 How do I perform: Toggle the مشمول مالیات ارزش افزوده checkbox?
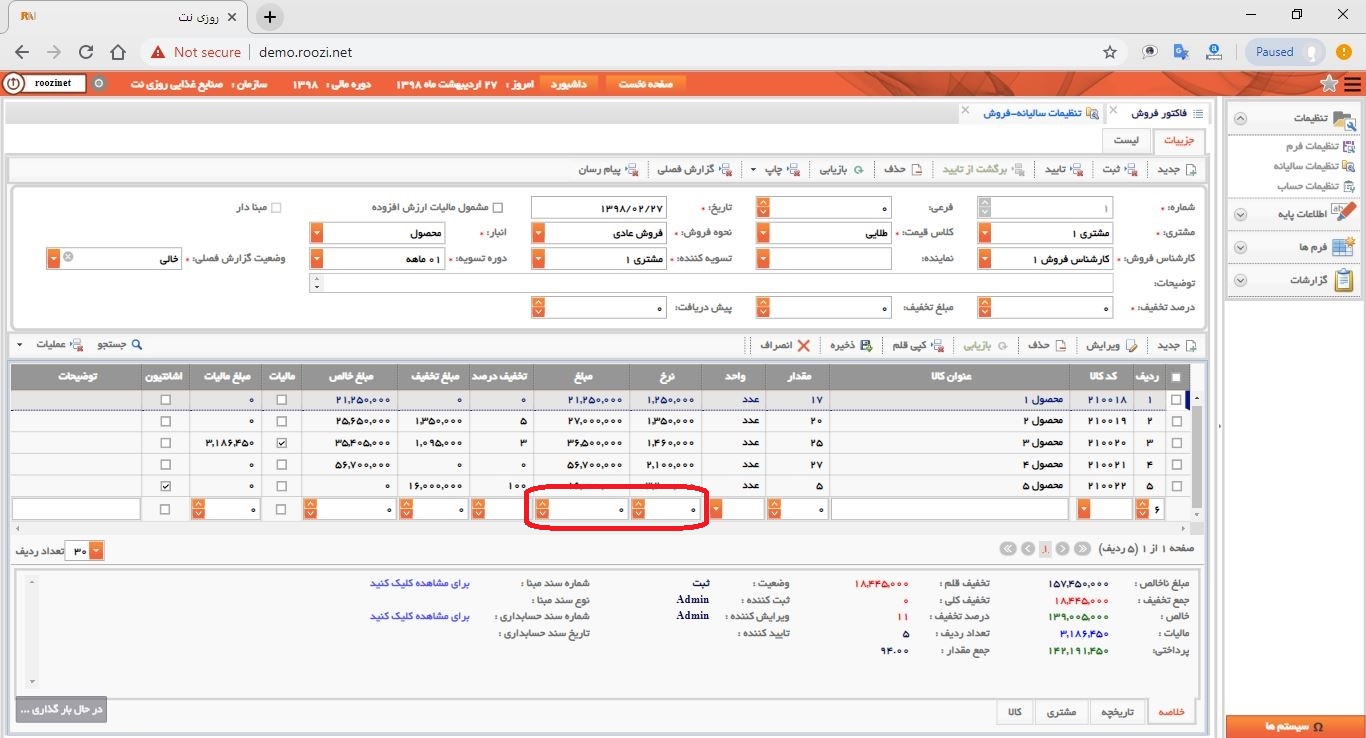click(x=498, y=208)
